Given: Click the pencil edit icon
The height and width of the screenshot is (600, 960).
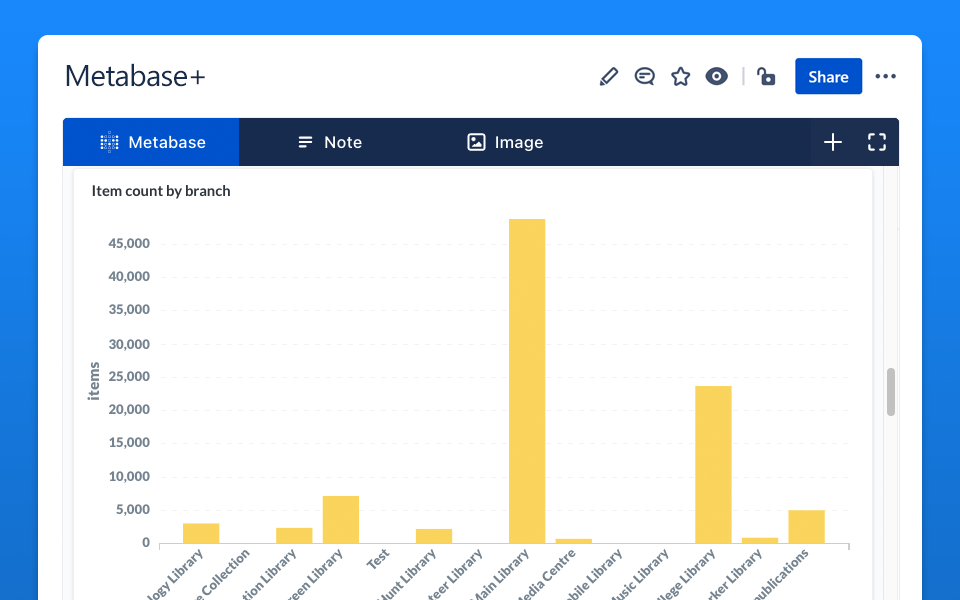Looking at the screenshot, I should 608,76.
